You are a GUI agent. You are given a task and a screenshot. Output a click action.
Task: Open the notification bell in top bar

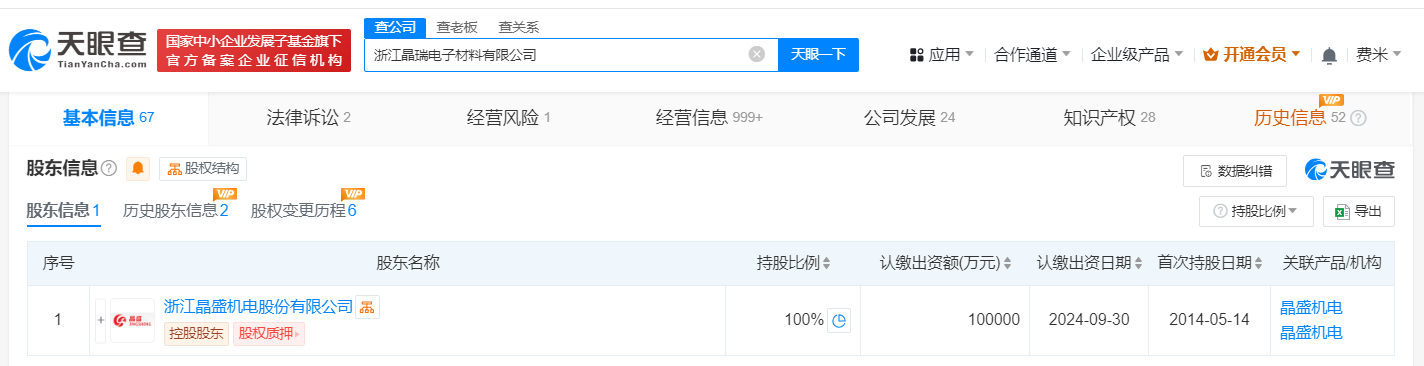pos(1329,55)
